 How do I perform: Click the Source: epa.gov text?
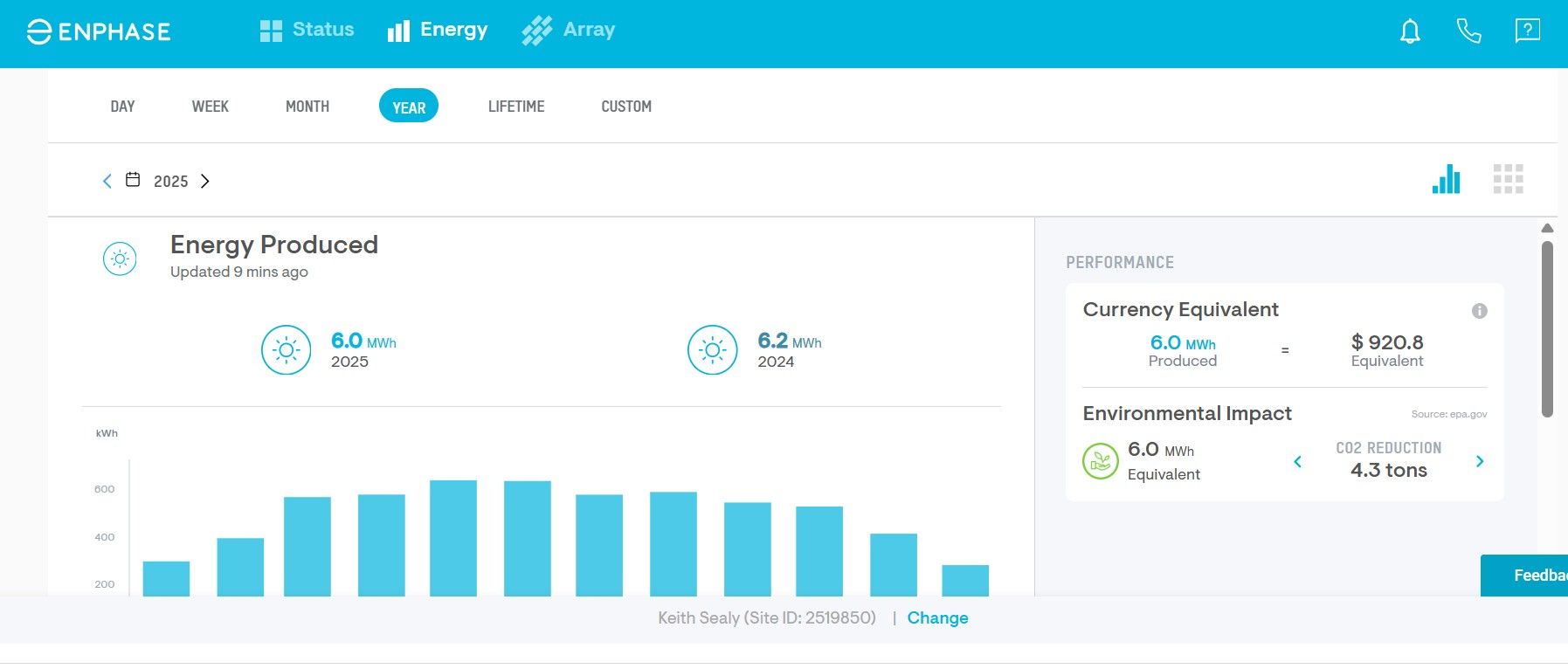[x=1449, y=414]
